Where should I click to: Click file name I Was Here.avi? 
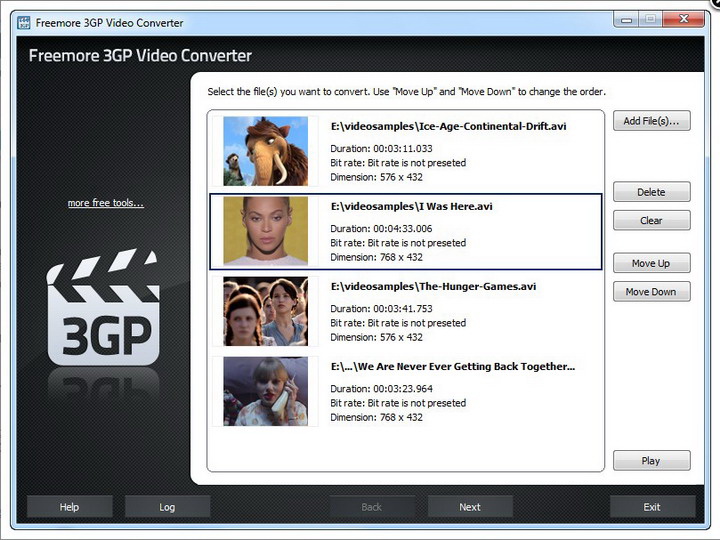click(411, 207)
